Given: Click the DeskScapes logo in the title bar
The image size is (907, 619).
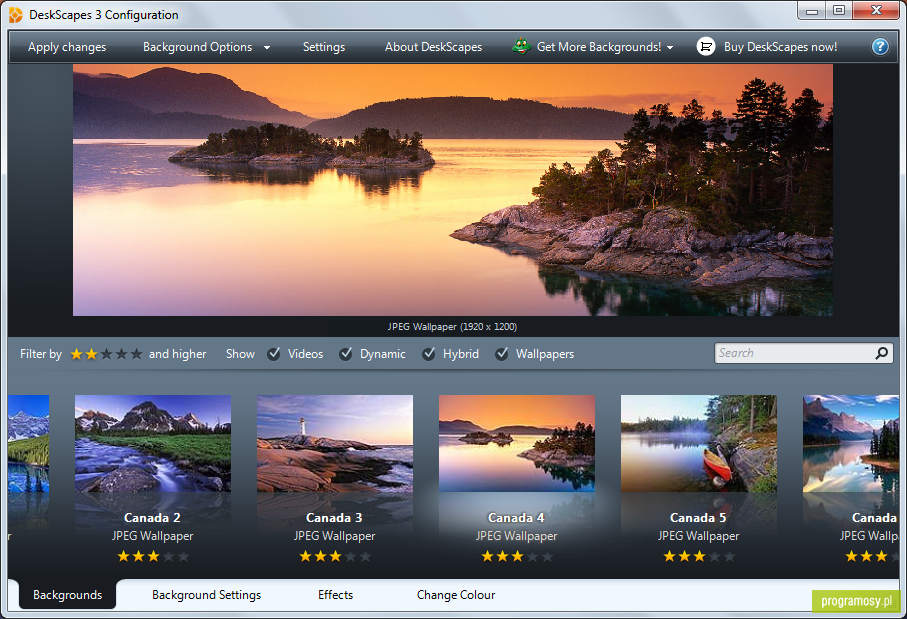Looking at the screenshot, I should pyautogui.click(x=16, y=14).
